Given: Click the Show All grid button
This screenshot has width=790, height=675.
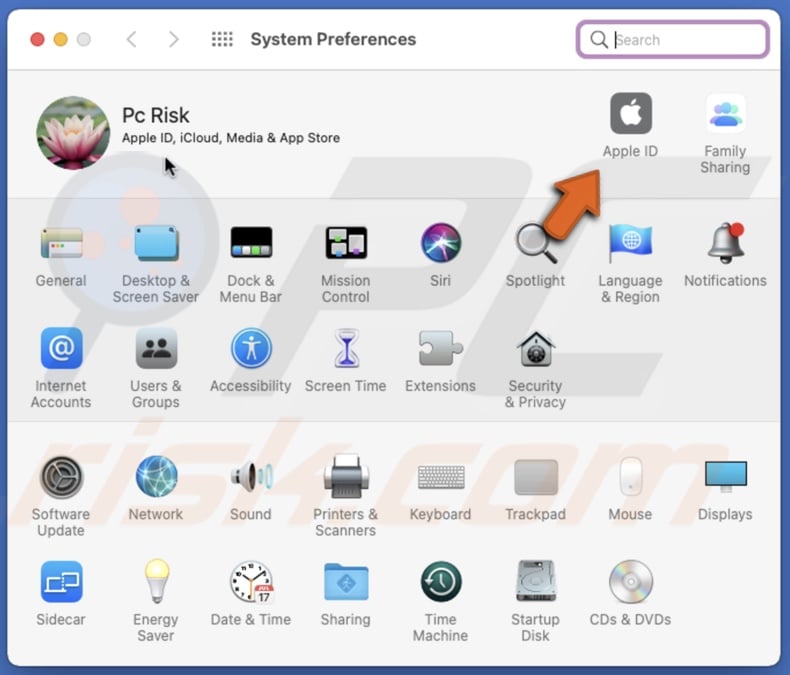Looking at the screenshot, I should click(x=222, y=39).
